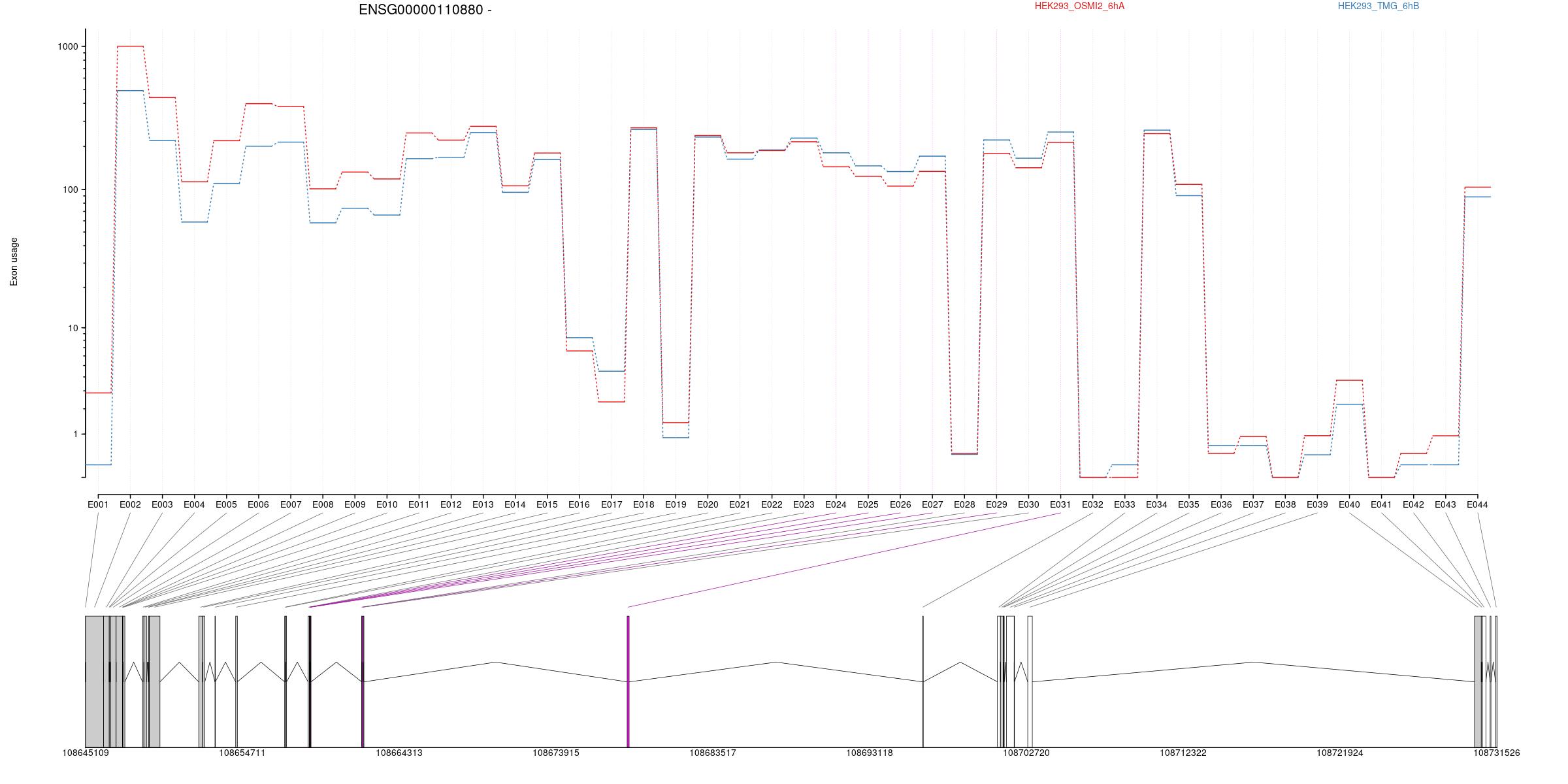
Task: Click the 1000 y-axis tick label
Action: (x=68, y=46)
